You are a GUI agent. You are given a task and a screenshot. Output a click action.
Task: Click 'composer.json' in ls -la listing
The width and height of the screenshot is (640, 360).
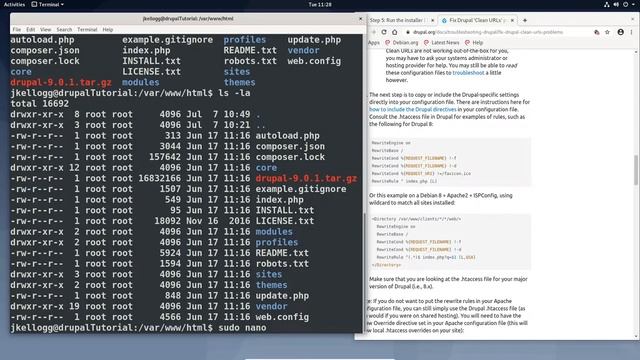click(290, 147)
